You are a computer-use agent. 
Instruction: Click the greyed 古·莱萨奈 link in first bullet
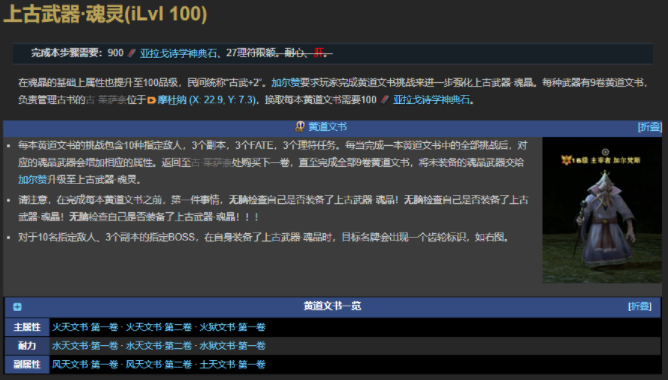coord(212,163)
